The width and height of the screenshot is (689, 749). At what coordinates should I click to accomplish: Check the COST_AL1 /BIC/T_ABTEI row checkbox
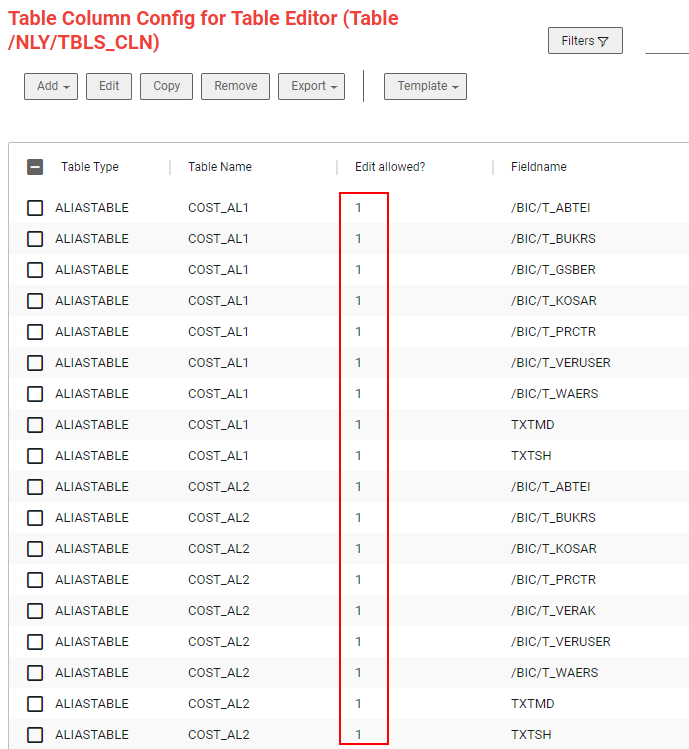[35, 208]
